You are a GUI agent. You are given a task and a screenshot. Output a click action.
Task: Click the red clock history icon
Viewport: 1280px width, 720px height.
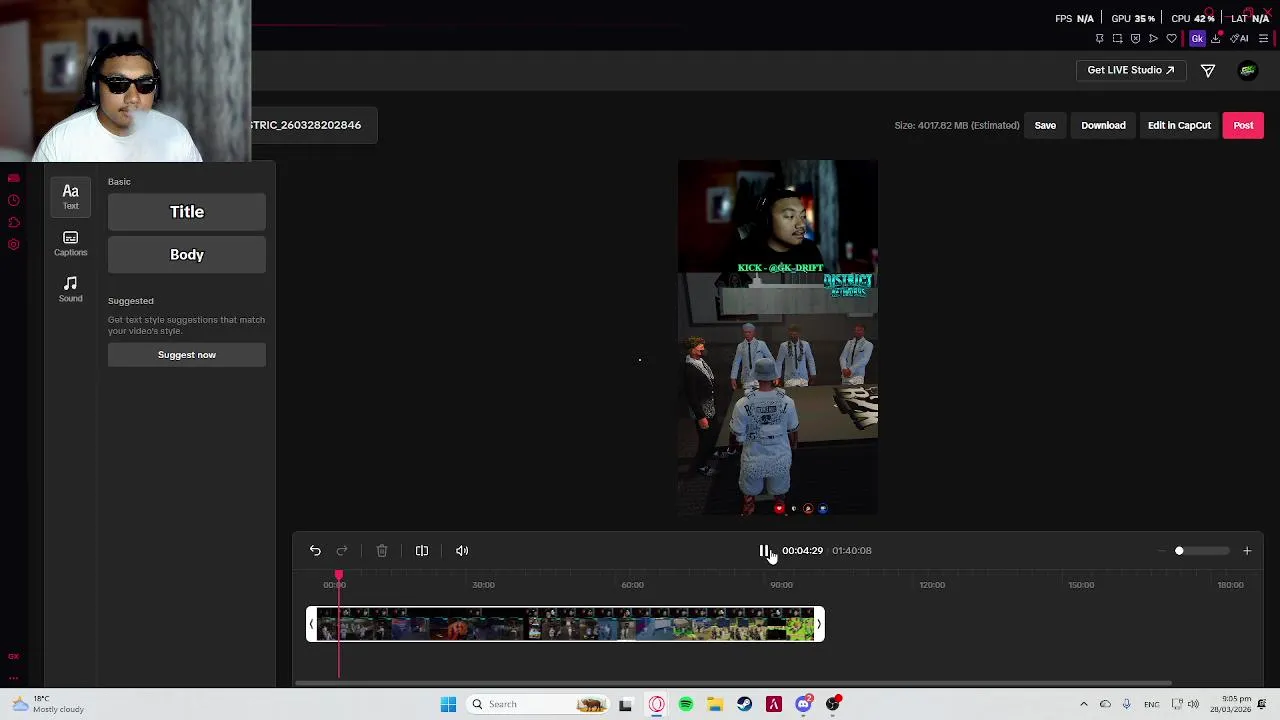coord(13,201)
